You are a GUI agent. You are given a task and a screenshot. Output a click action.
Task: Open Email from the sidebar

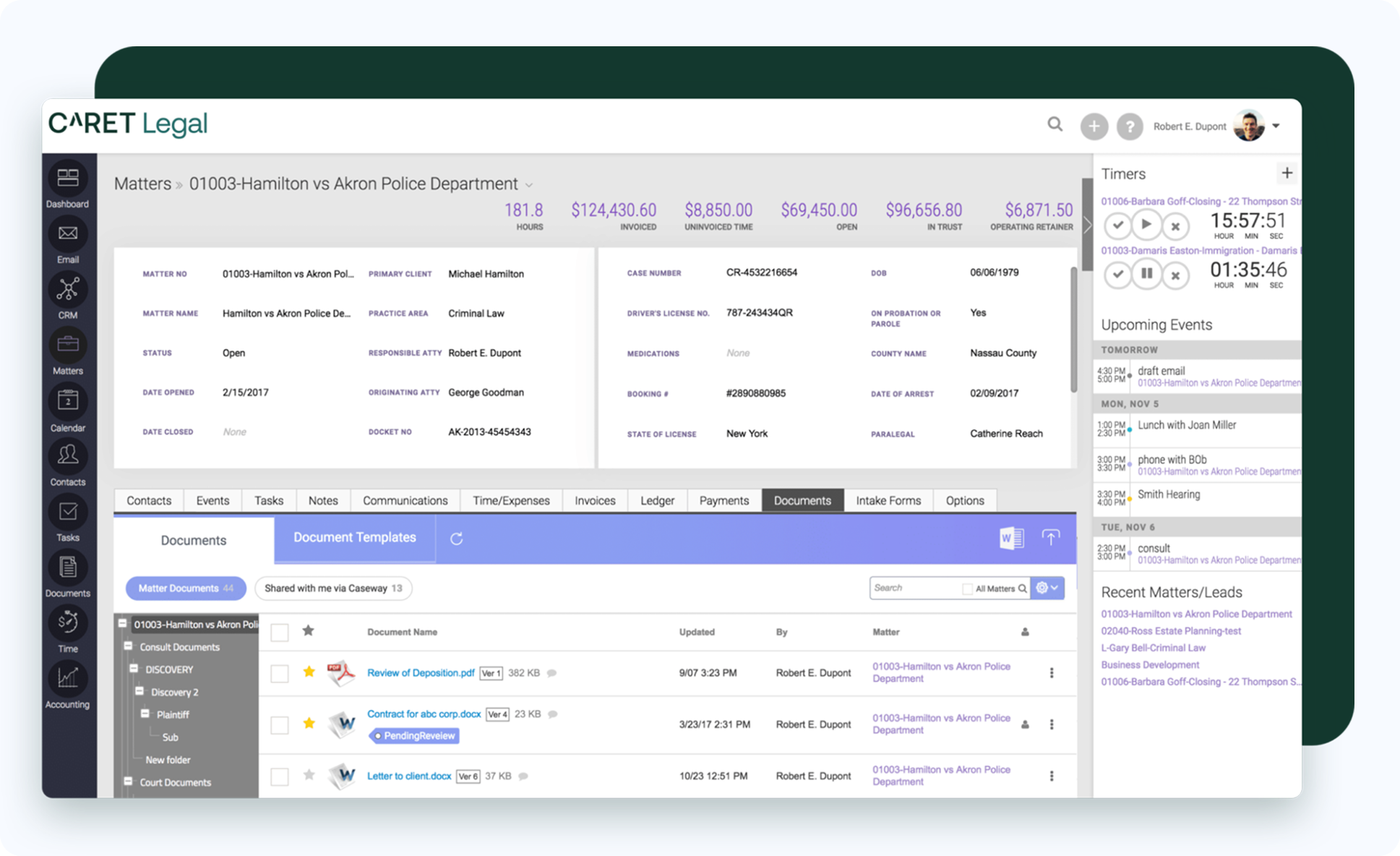point(68,234)
